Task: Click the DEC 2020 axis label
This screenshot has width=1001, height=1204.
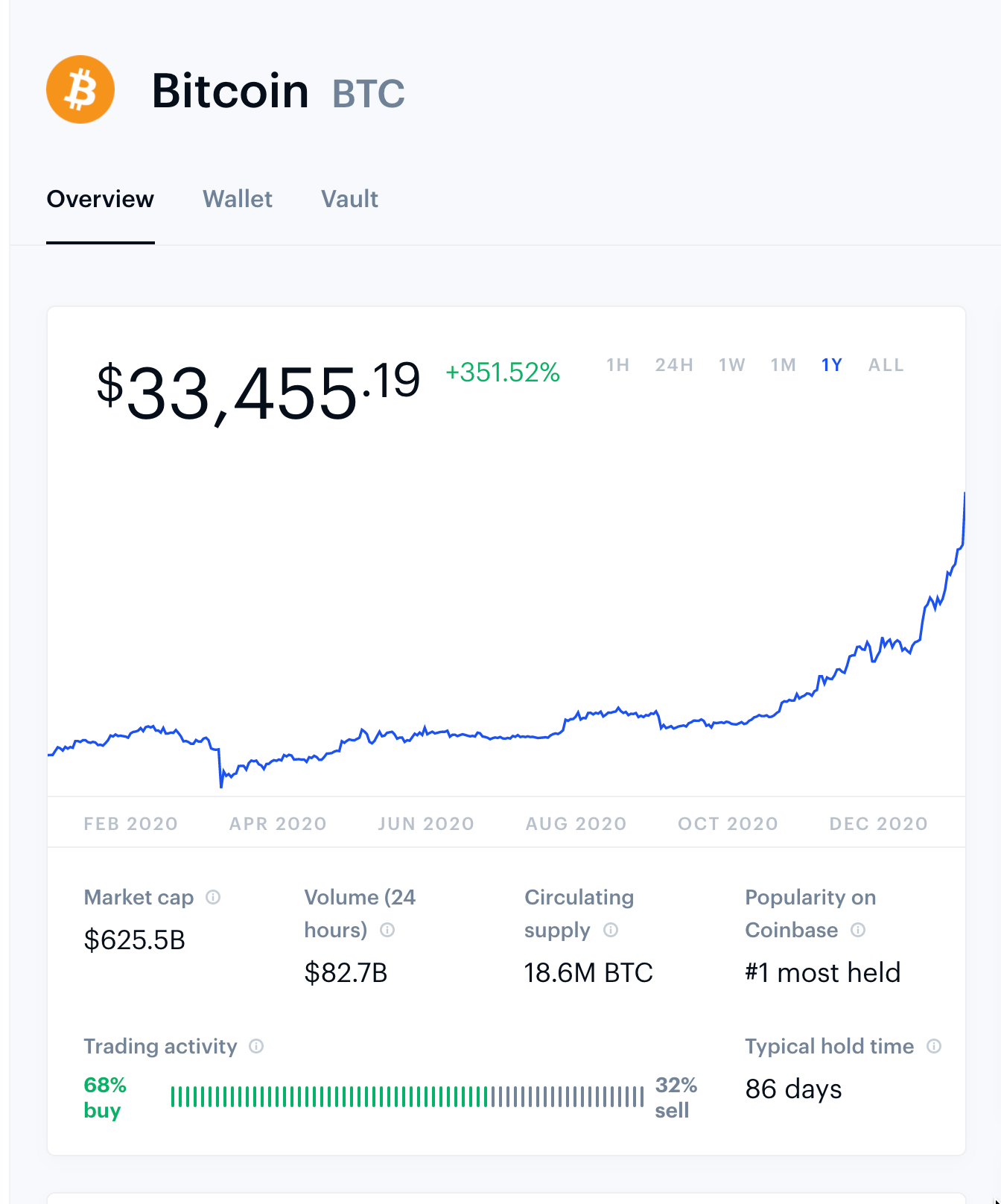Action: point(879,823)
